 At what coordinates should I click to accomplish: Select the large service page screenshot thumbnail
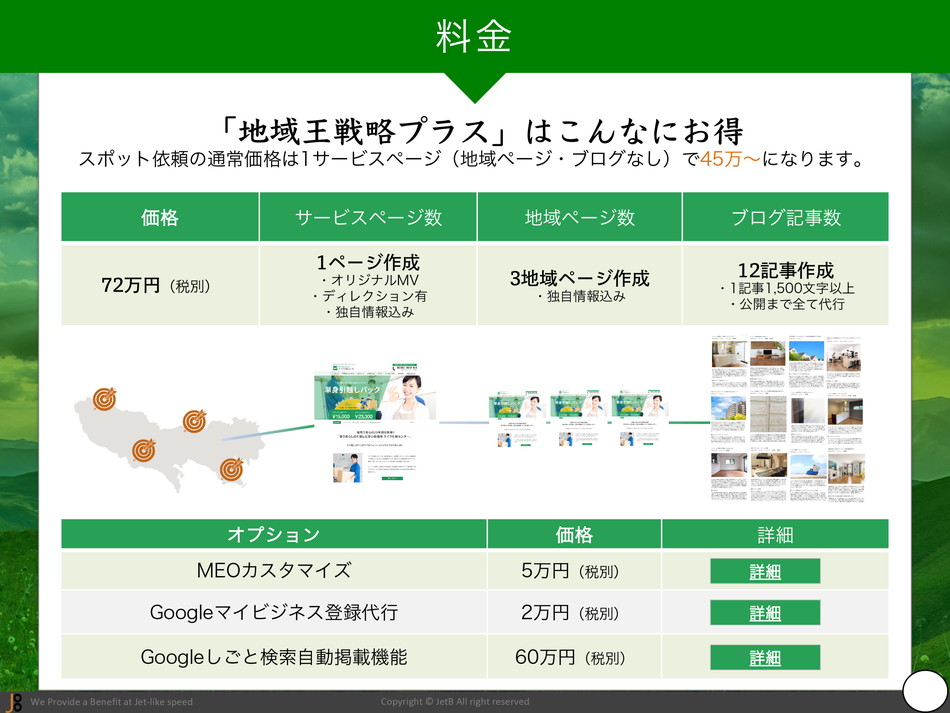coord(370,422)
